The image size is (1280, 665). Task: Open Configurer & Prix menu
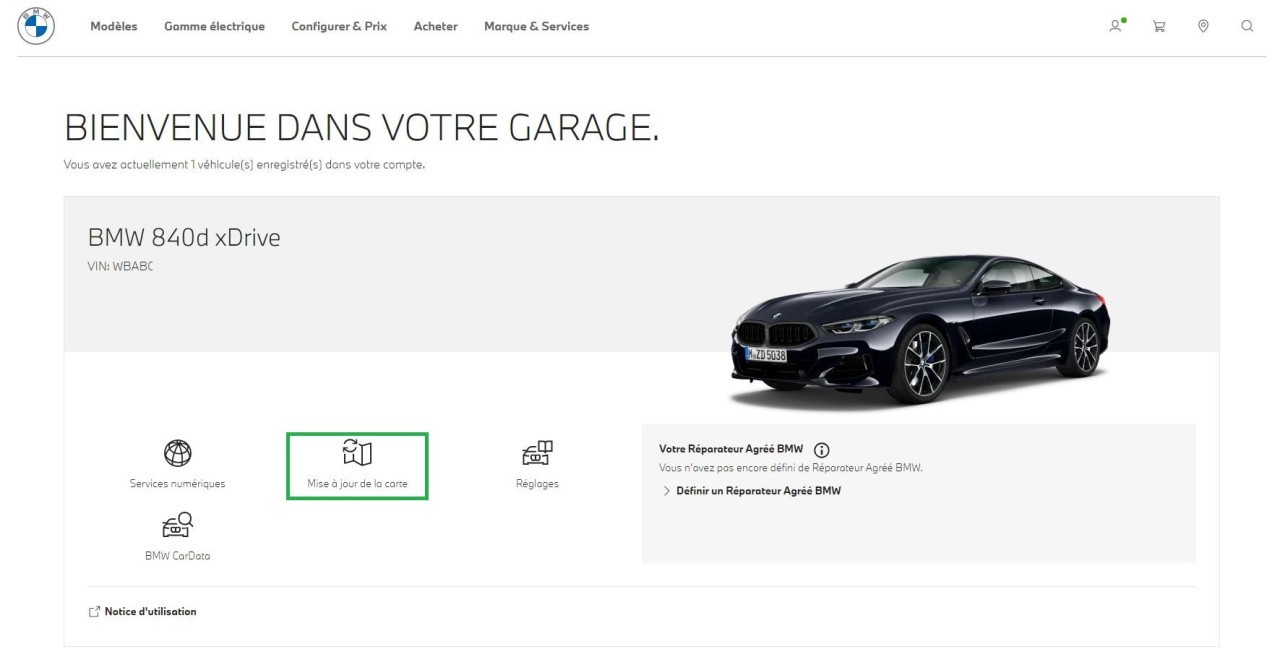[339, 27]
